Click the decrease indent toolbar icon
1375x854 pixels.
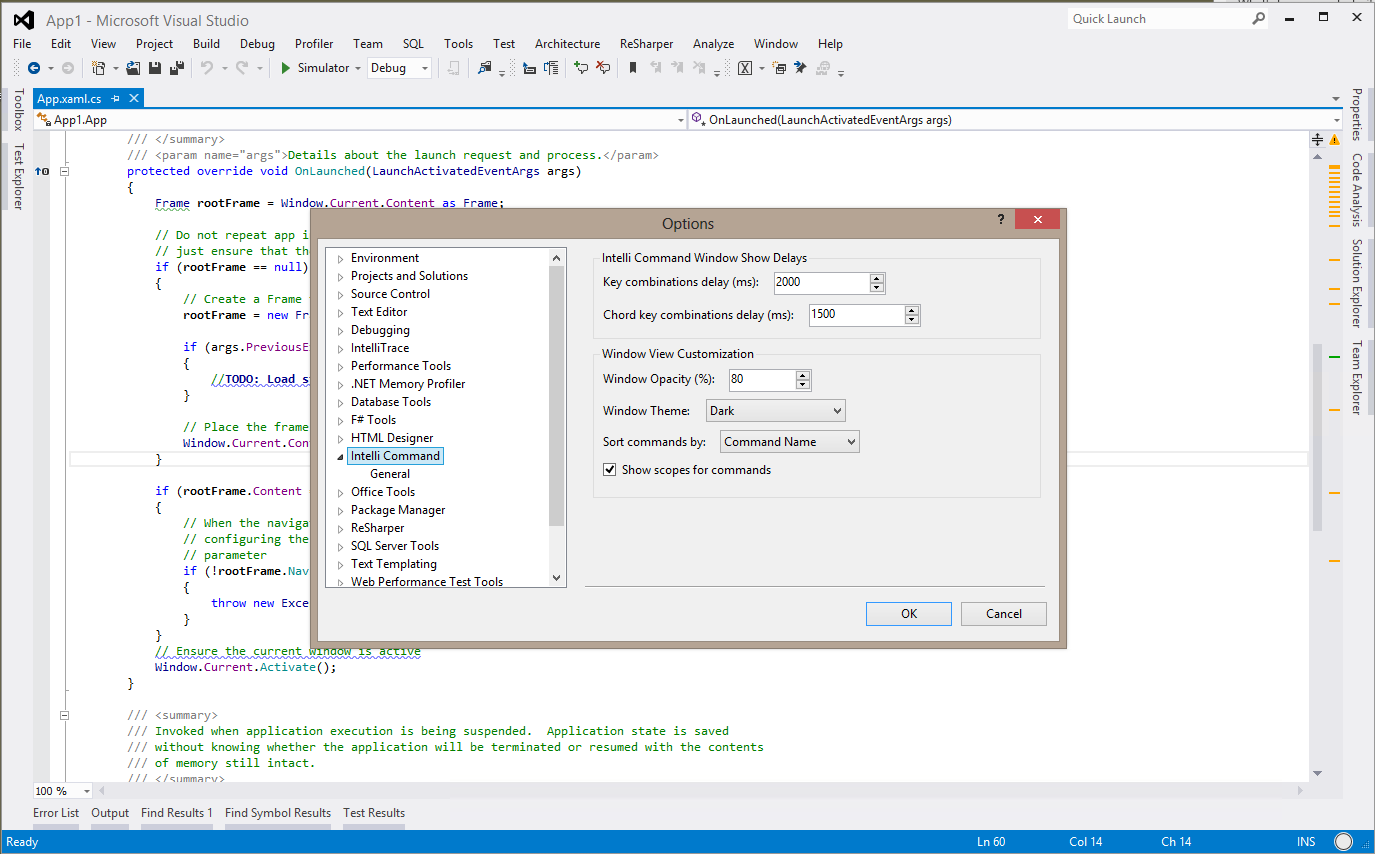coord(530,68)
